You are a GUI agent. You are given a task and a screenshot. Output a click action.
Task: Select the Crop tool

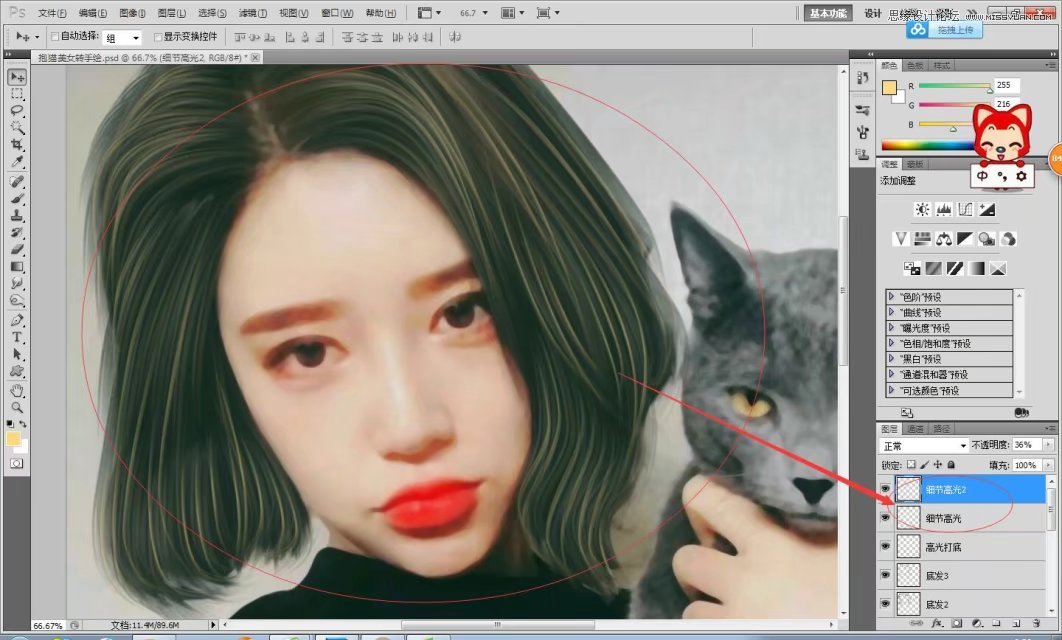pos(17,144)
